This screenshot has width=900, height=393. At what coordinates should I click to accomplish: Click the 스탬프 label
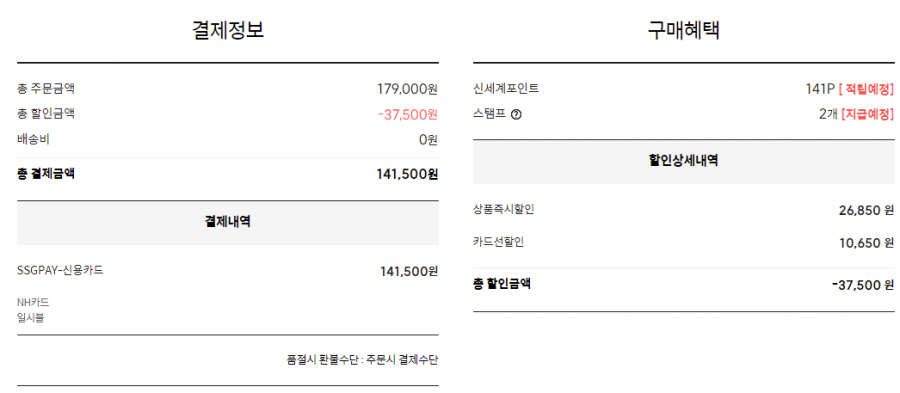coord(490,114)
